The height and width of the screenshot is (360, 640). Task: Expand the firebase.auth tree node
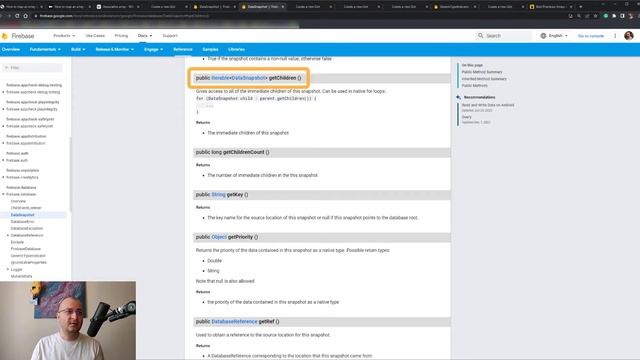tap(3, 160)
